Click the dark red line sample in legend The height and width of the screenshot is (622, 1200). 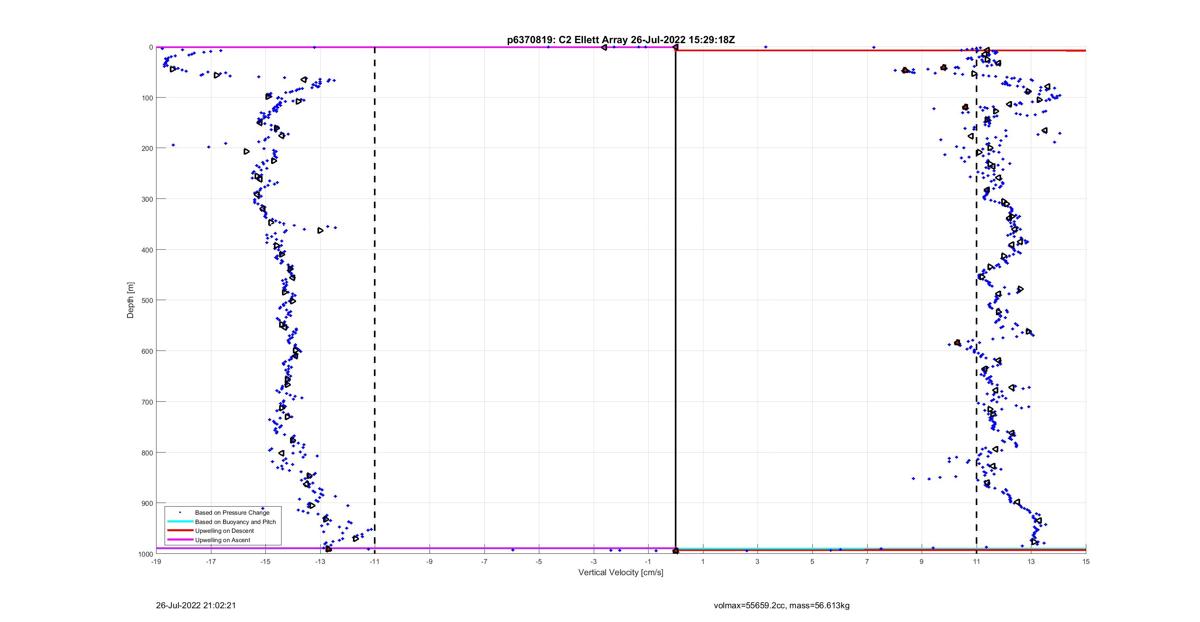(x=180, y=530)
